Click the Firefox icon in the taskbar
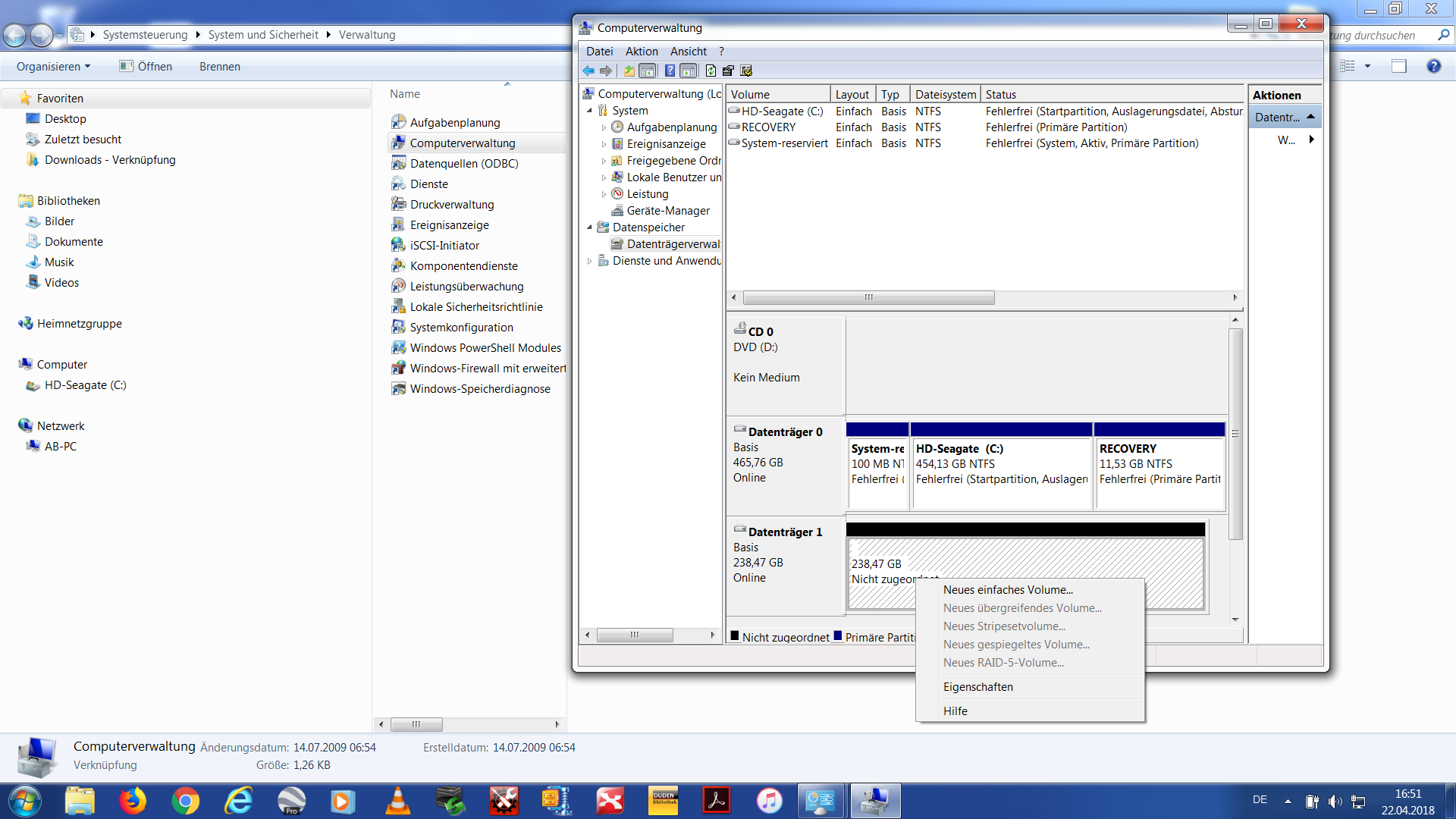 pos(133,801)
